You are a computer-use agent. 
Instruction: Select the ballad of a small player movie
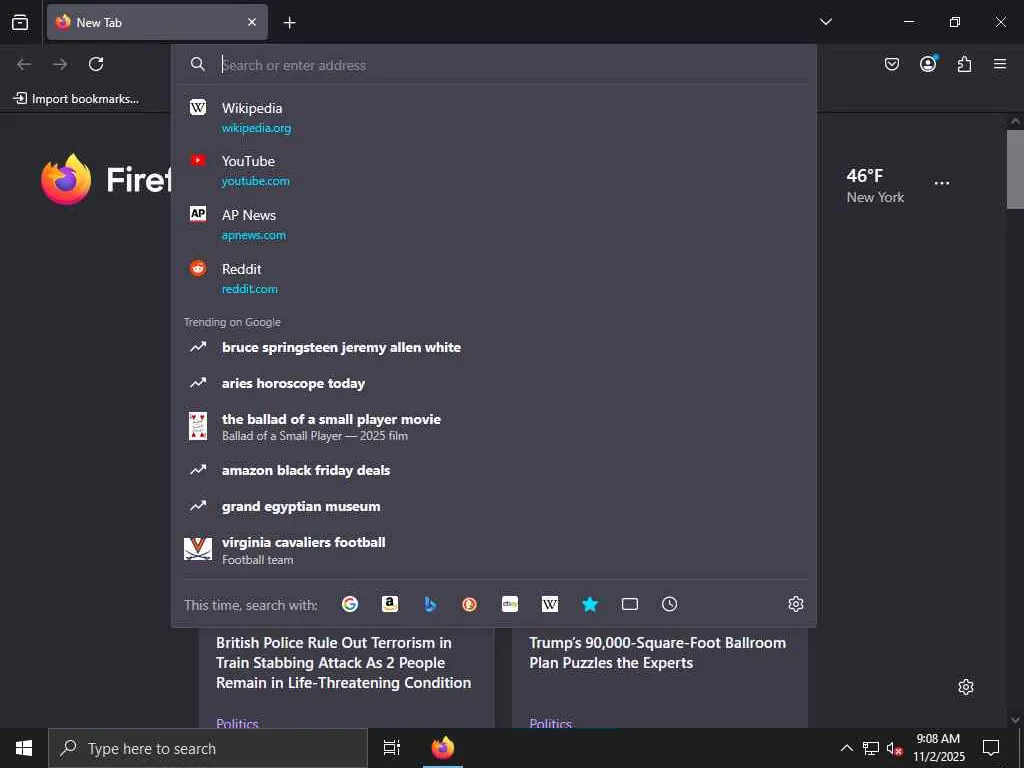point(494,426)
